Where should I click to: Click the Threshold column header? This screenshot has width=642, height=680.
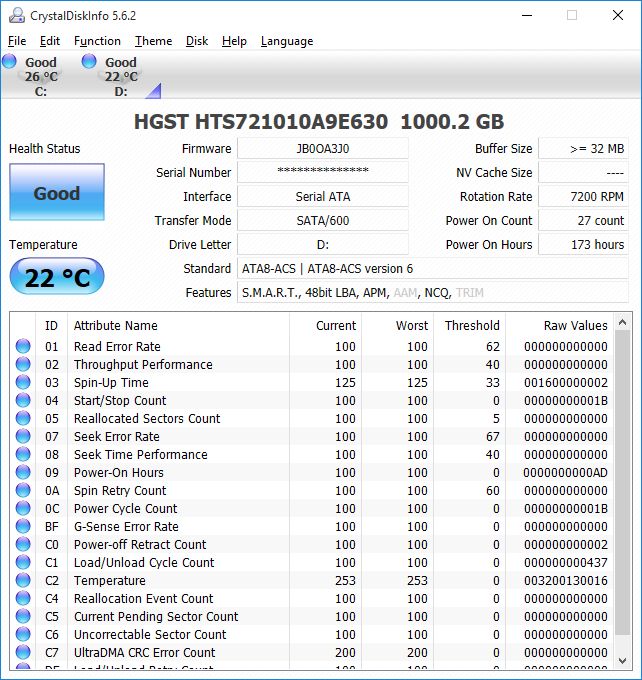472,325
